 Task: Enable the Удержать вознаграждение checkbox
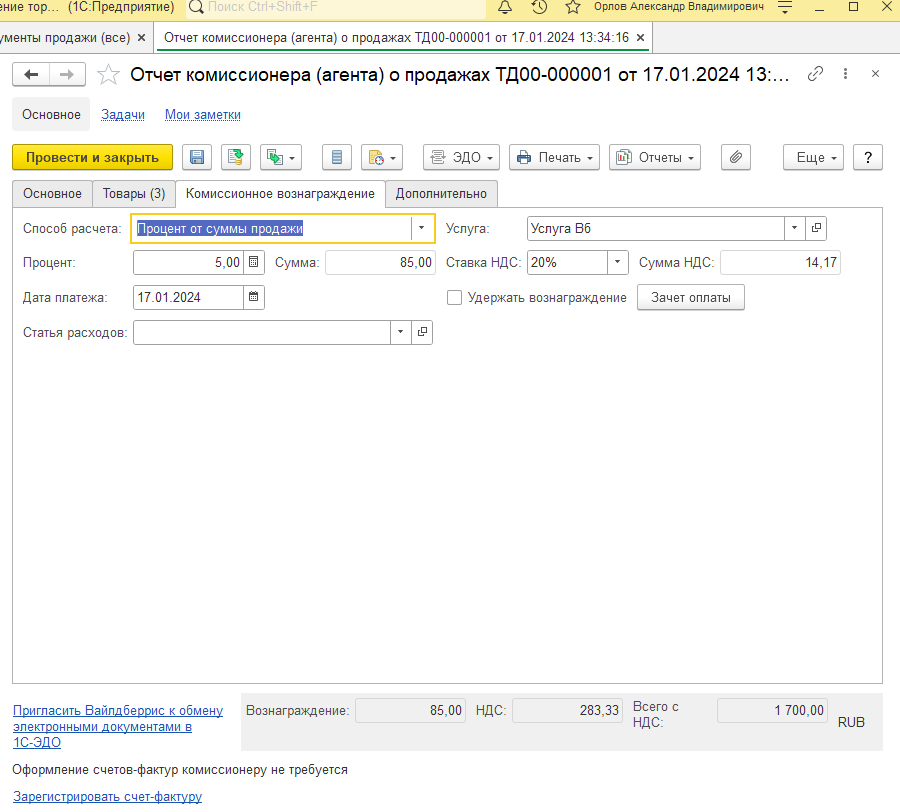(x=455, y=298)
